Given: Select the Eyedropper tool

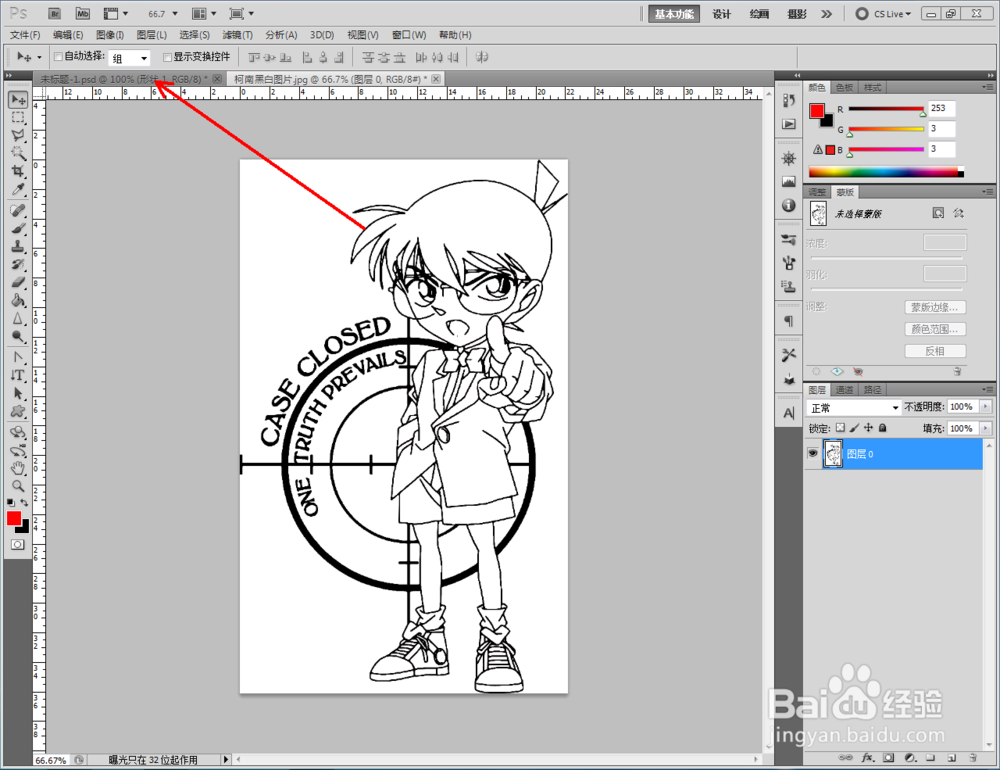Looking at the screenshot, I should pyautogui.click(x=18, y=189).
